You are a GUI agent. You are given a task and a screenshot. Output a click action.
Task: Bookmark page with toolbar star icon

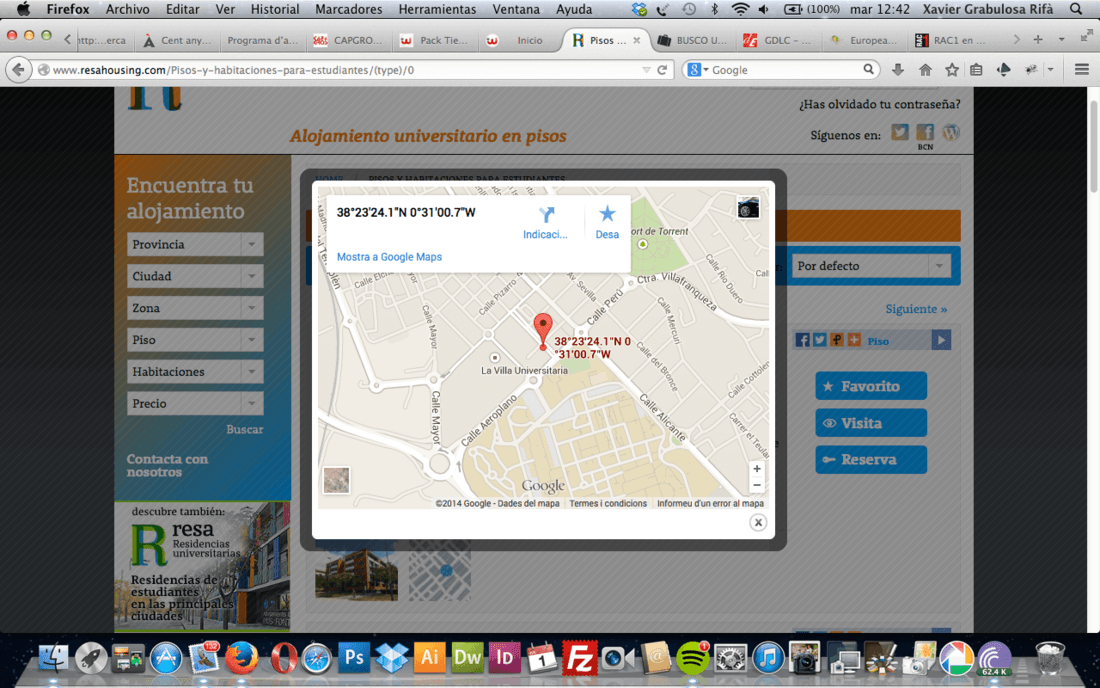tap(951, 69)
